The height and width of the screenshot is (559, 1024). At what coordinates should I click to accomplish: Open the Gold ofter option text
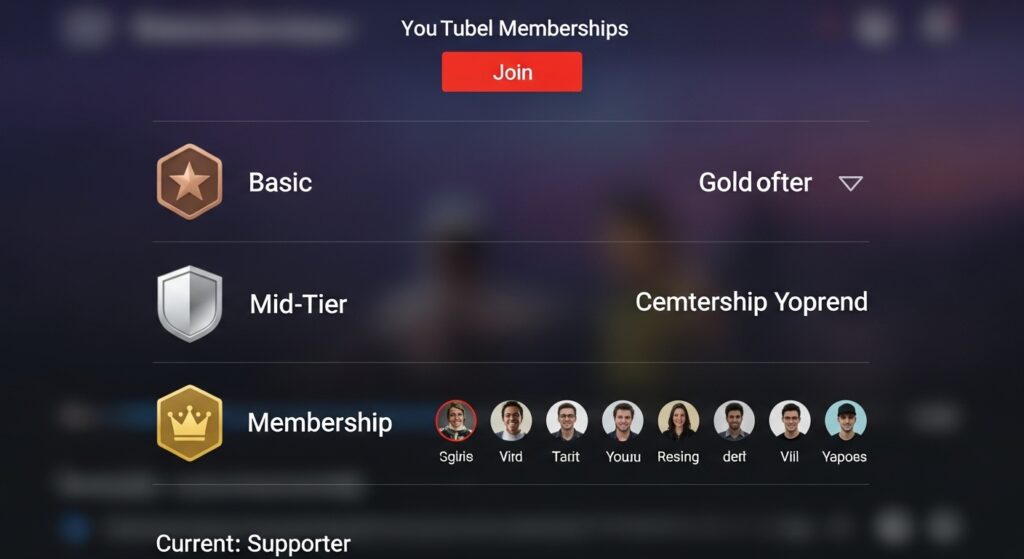coord(755,182)
